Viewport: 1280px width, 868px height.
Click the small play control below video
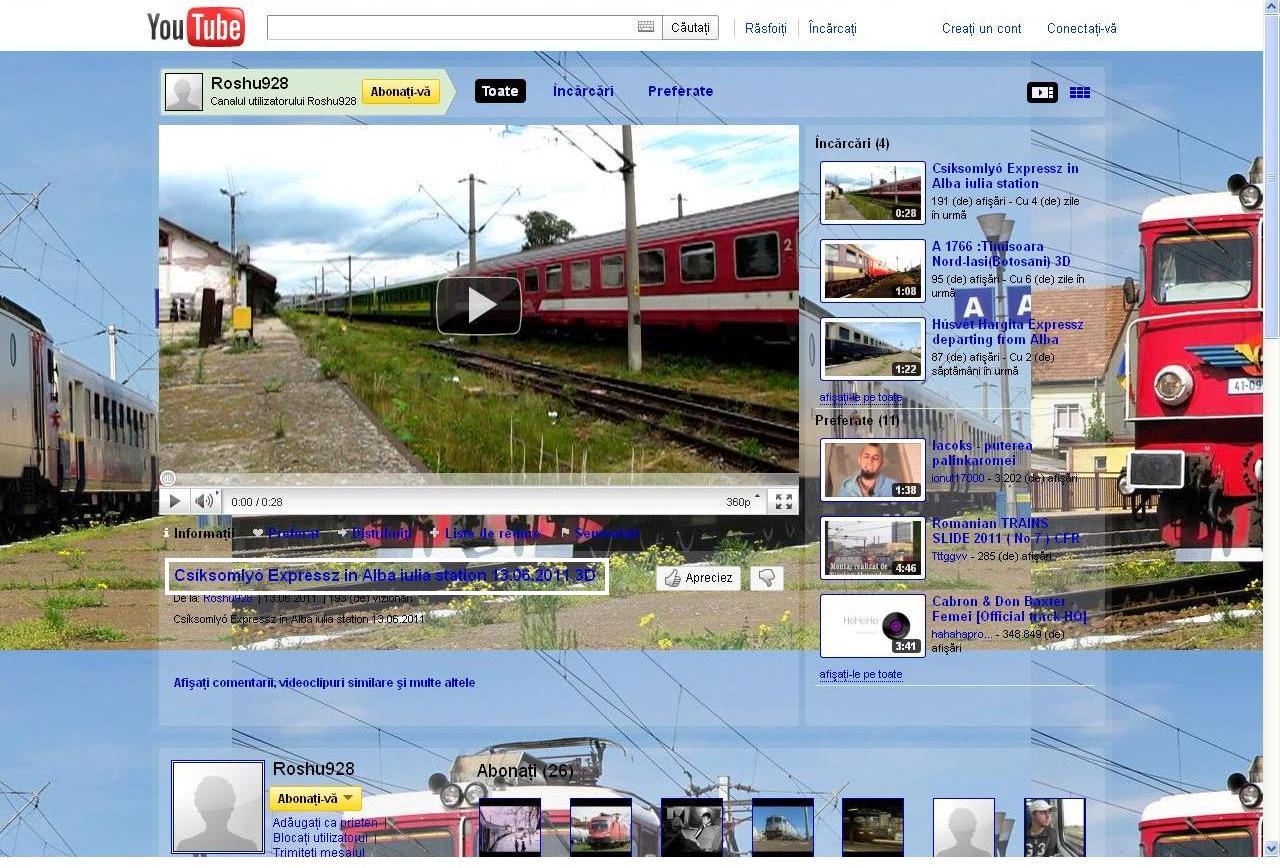(x=174, y=501)
